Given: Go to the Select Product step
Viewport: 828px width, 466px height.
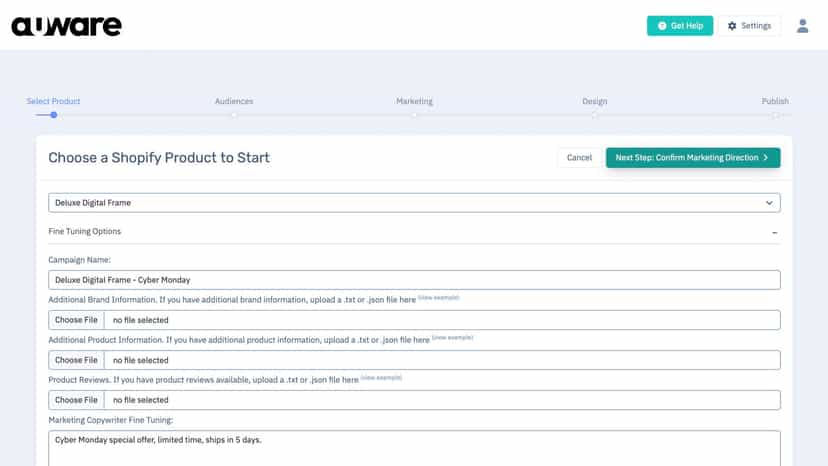Looking at the screenshot, I should coord(53,101).
